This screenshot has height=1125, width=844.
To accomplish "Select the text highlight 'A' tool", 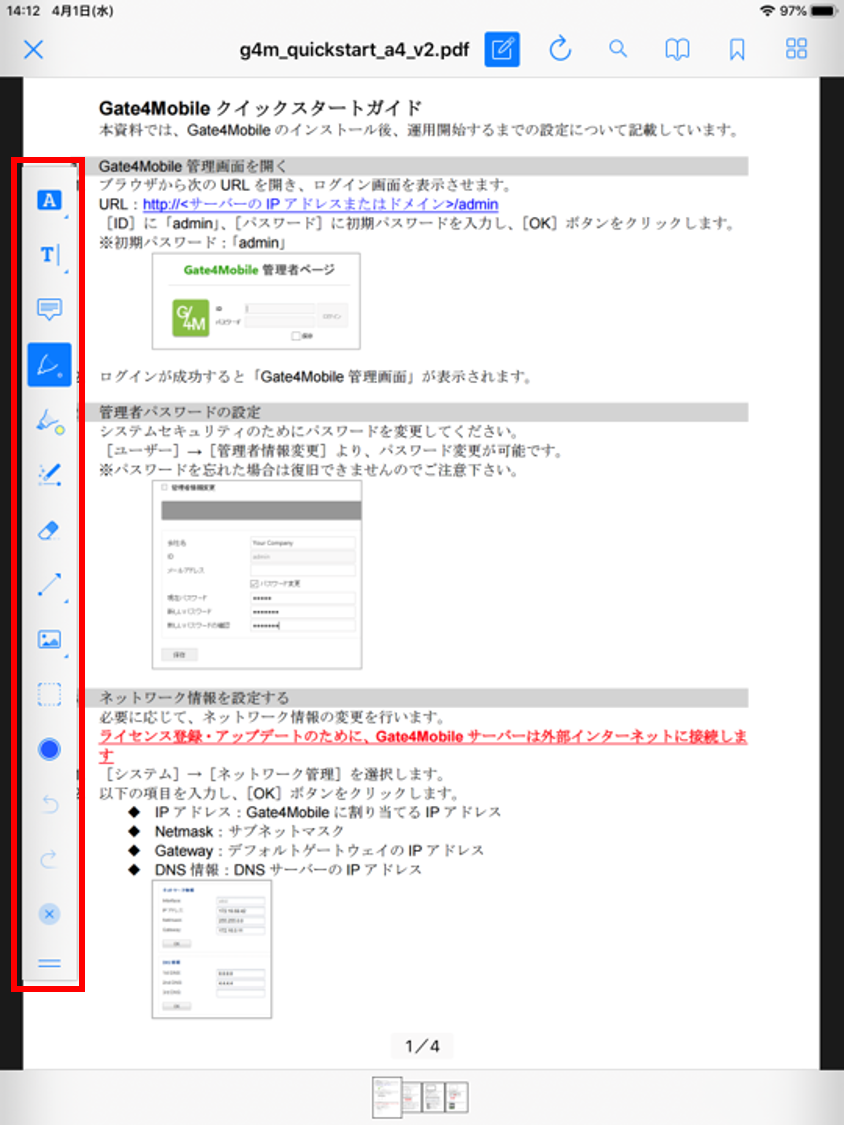I will pos(49,200).
